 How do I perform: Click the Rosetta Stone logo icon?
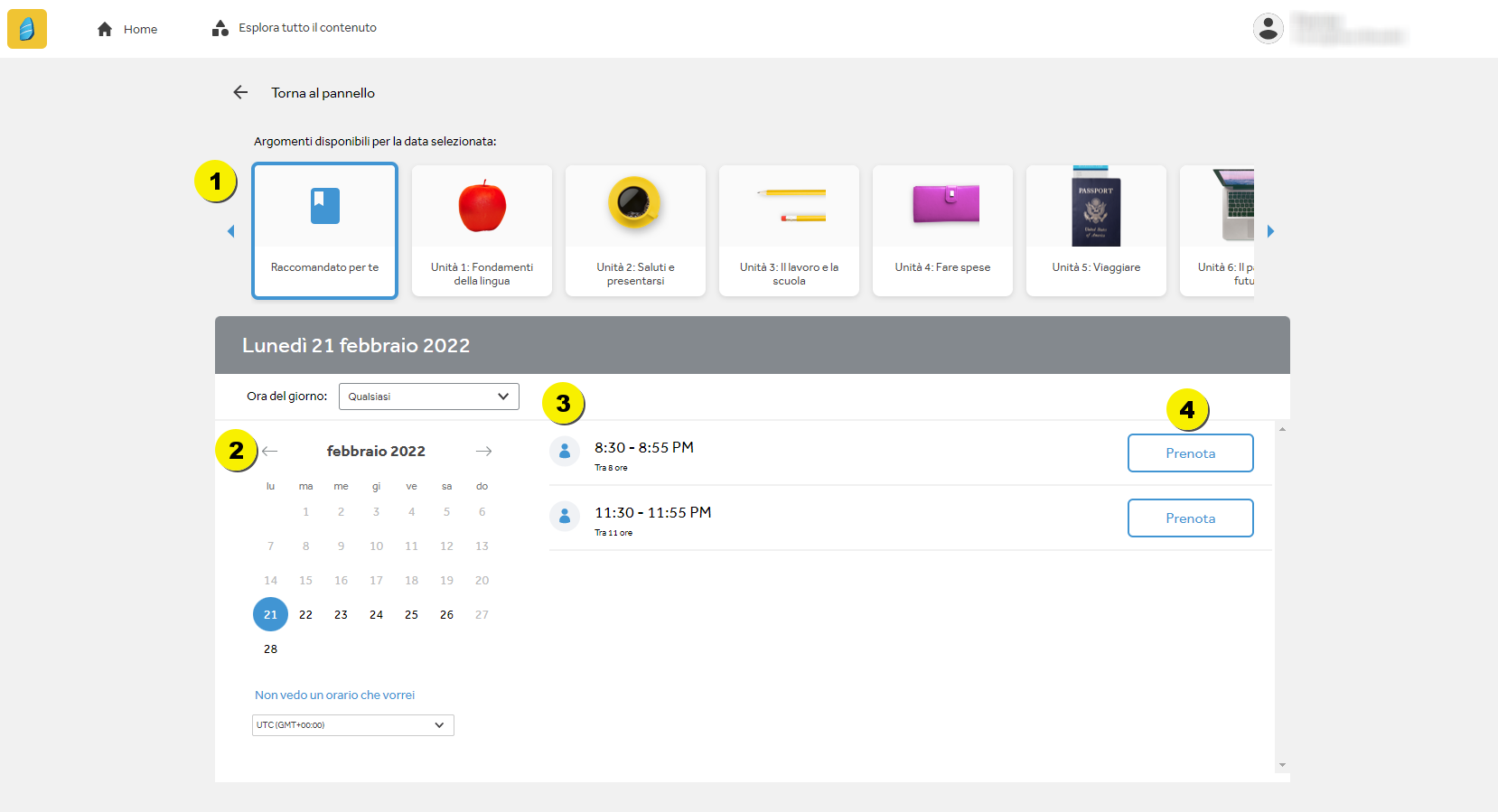pyautogui.click(x=27, y=29)
